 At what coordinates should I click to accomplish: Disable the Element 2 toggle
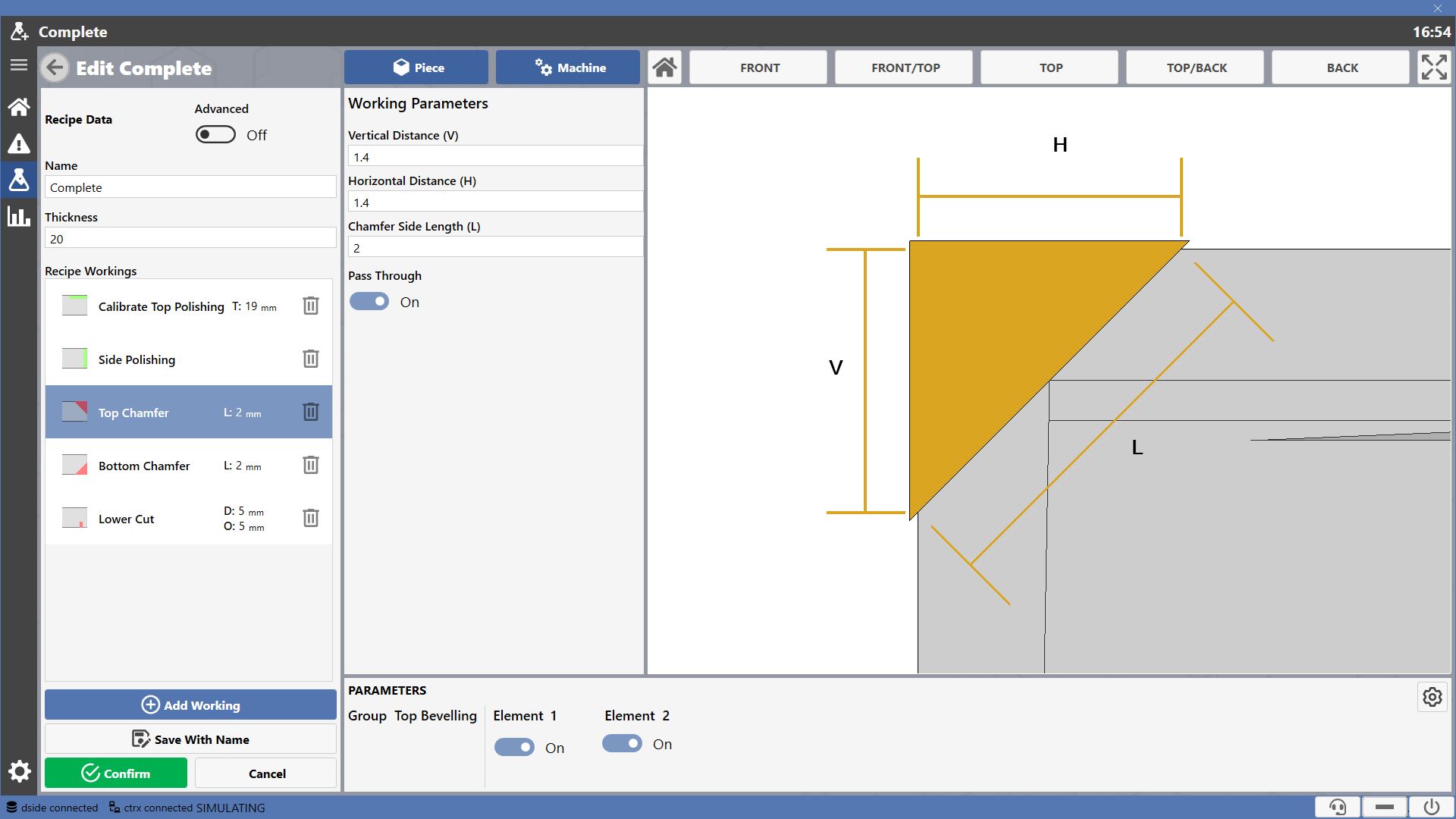pyautogui.click(x=622, y=744)
